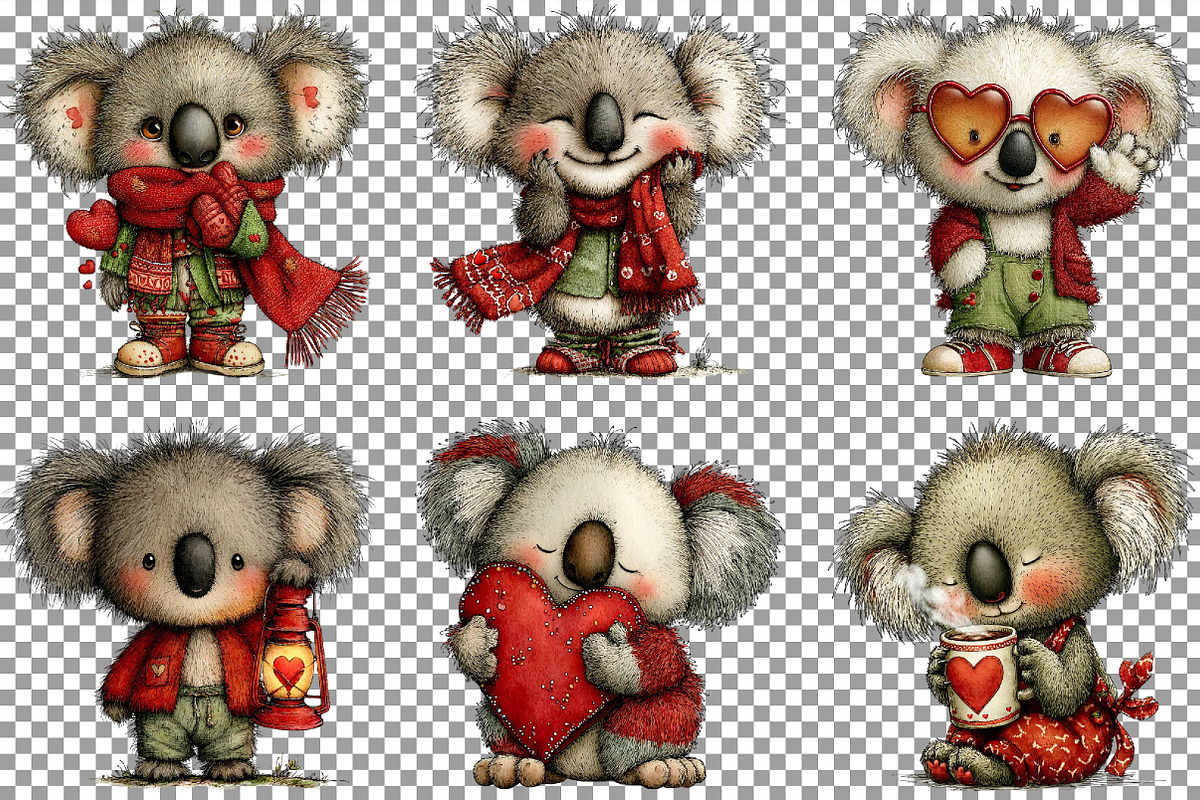Select the koala holding a red lantern
1200x800 pixels.
(190, 605)
